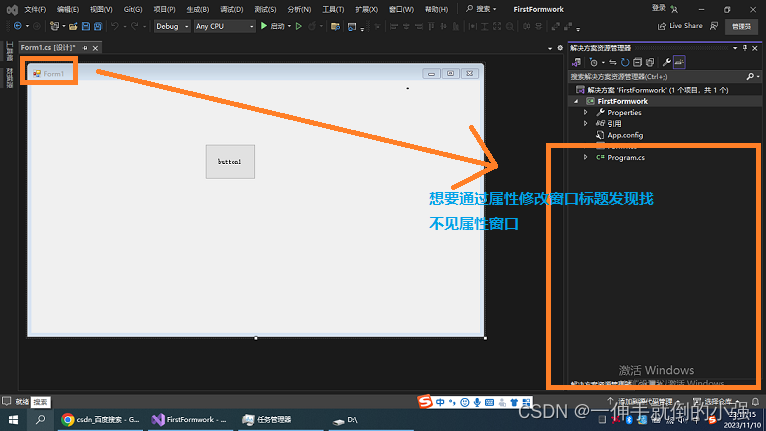Click the Windows Start button
This screenshot has height=431, width=766.
pyautogui.click(x=13, y=420)
